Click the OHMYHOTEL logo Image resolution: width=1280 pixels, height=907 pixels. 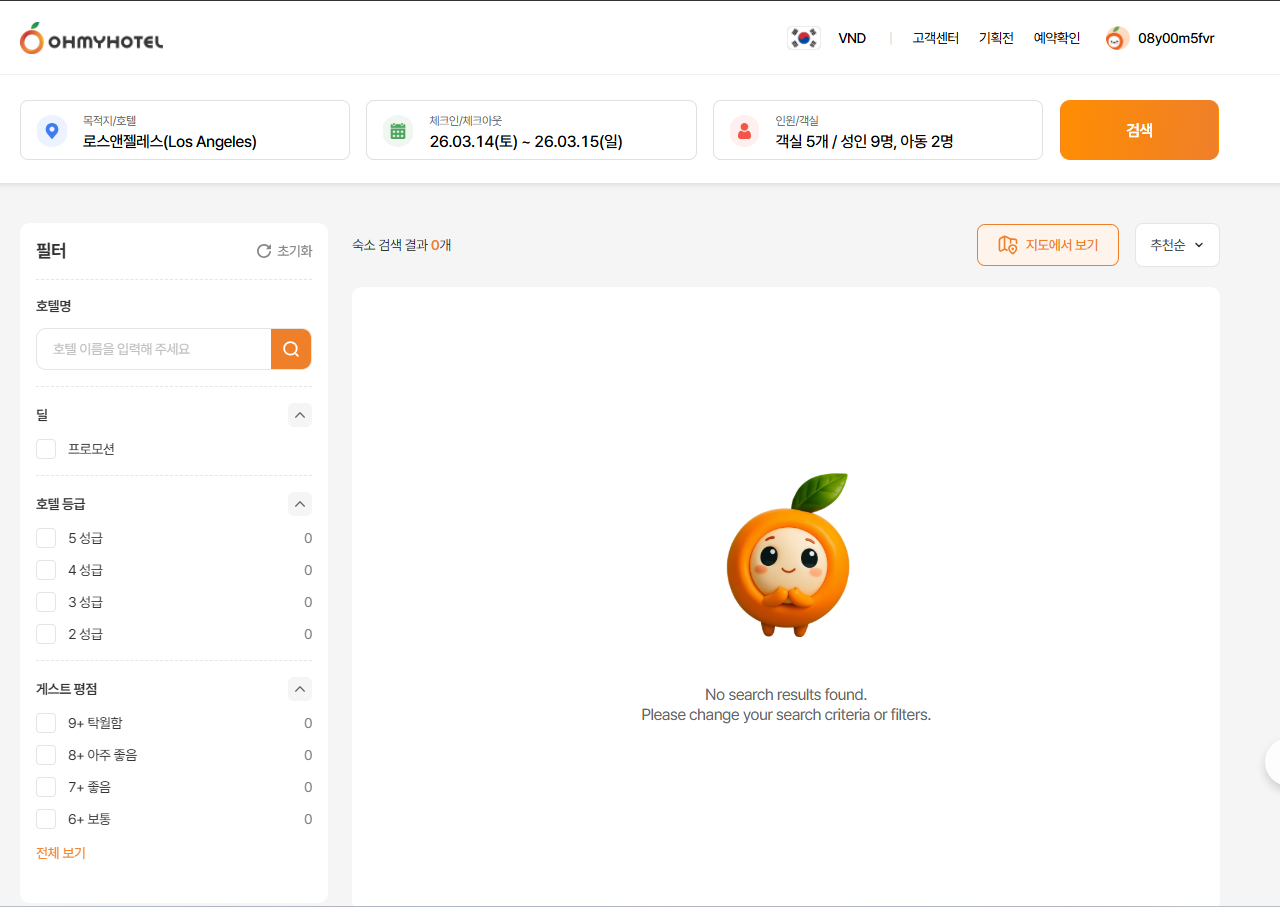pos(91,38)
